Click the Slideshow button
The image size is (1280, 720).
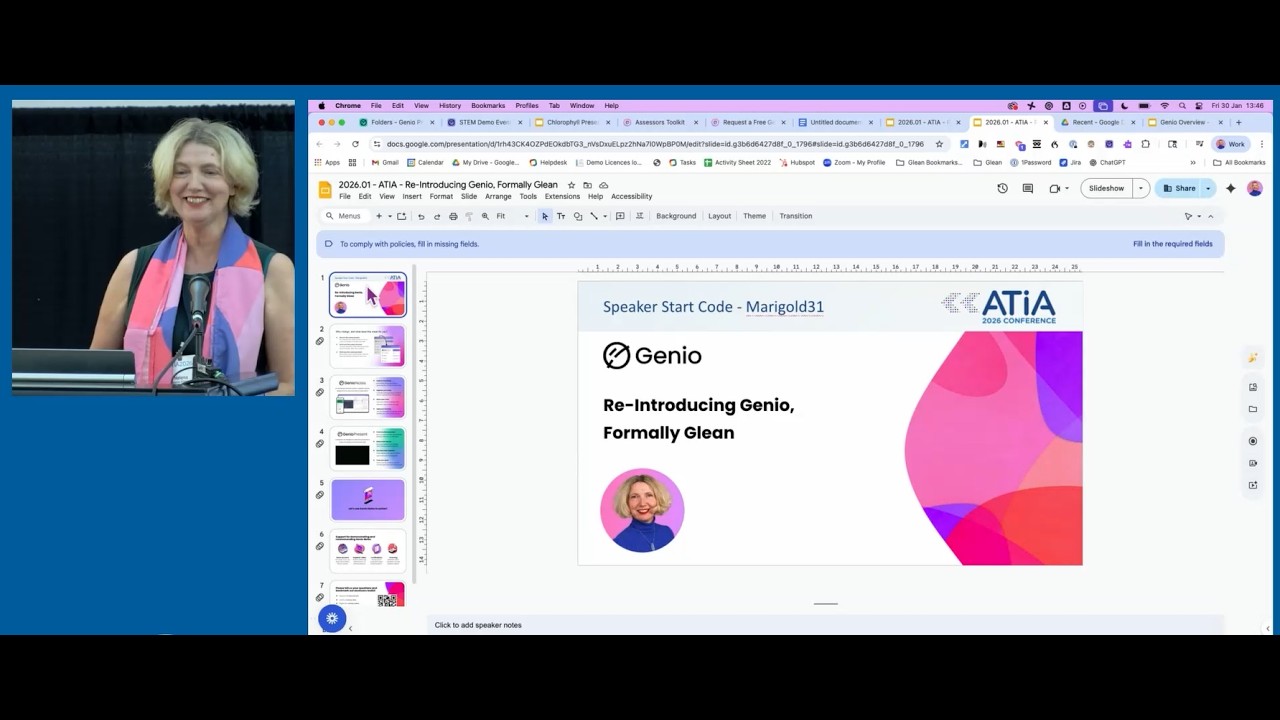1106,188
